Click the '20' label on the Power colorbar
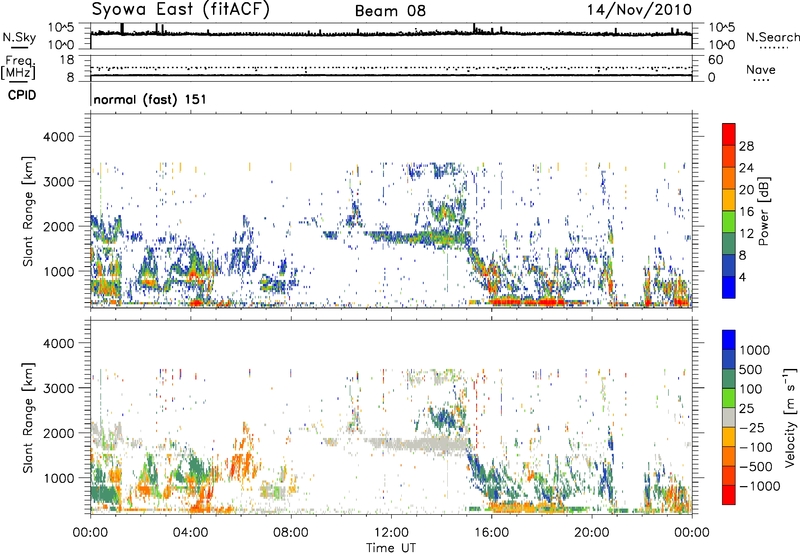 click(746, 190)
